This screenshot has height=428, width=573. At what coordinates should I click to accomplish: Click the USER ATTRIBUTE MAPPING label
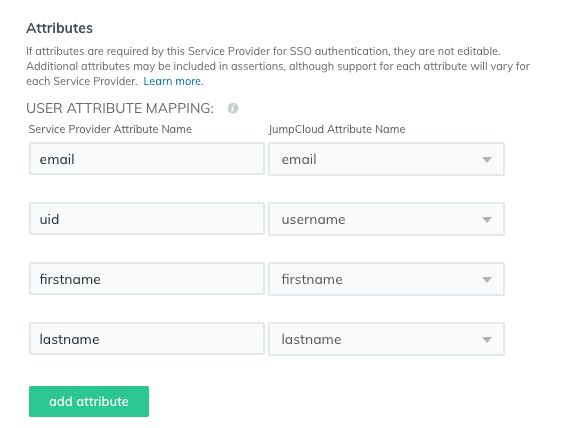pyautogui.click(x=120, y=108)
